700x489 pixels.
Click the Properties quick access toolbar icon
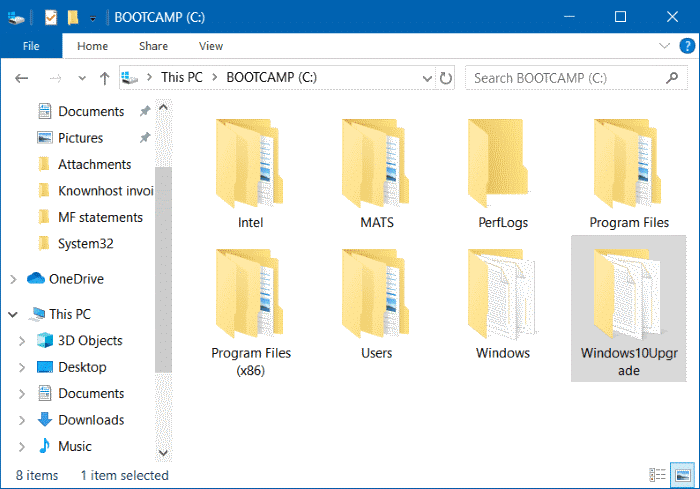pyautogui.click(x=50, y=17)
